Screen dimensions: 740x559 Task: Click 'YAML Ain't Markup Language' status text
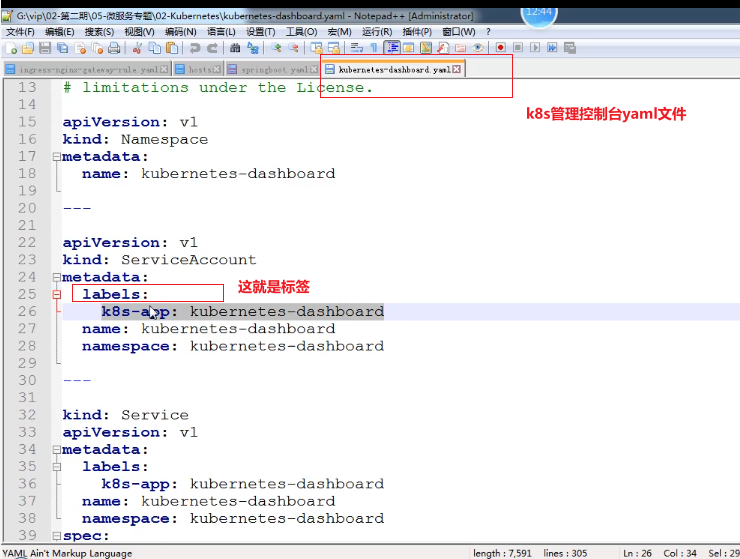(67, 553)
